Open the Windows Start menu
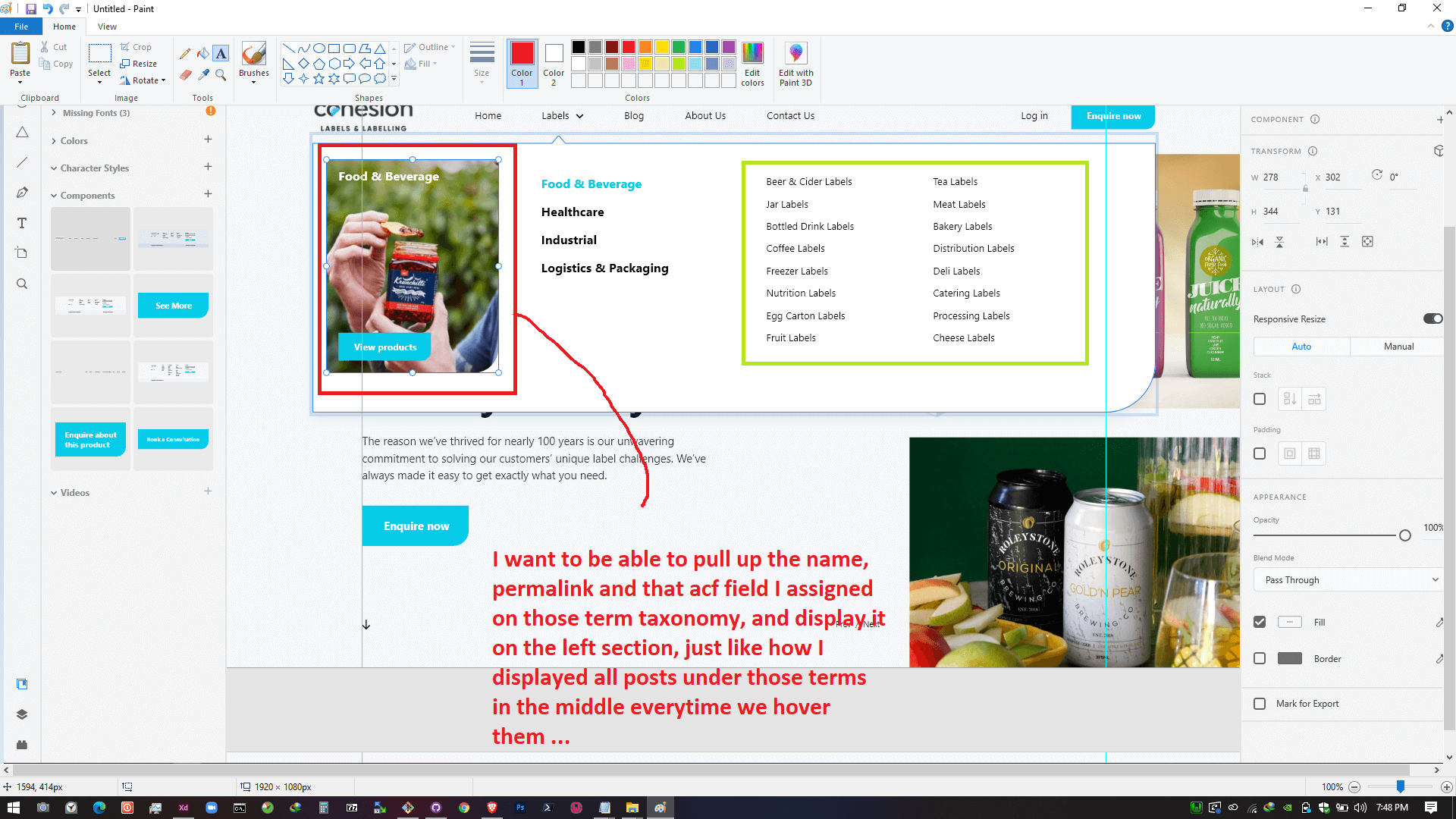 pos(14,808)
